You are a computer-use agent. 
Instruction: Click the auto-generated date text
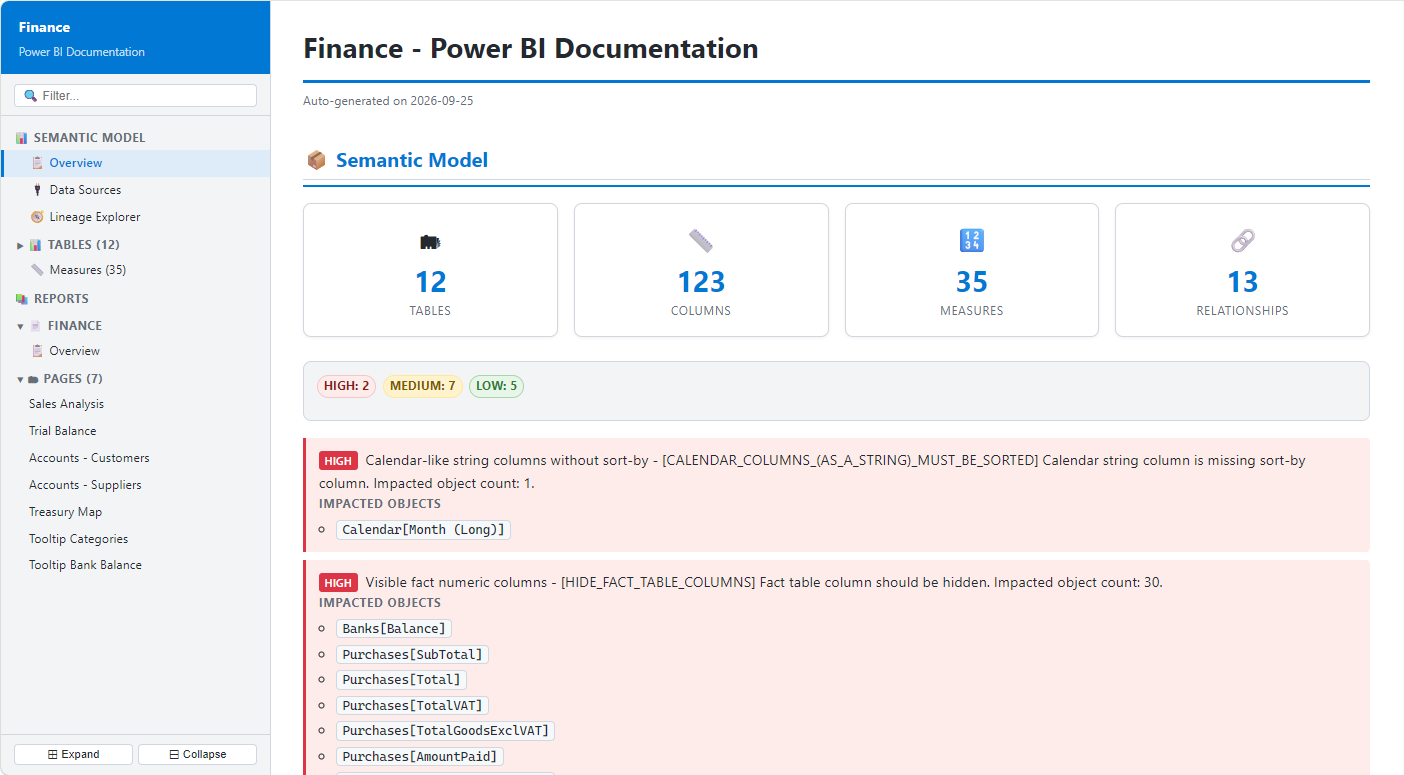click(388, 101)
